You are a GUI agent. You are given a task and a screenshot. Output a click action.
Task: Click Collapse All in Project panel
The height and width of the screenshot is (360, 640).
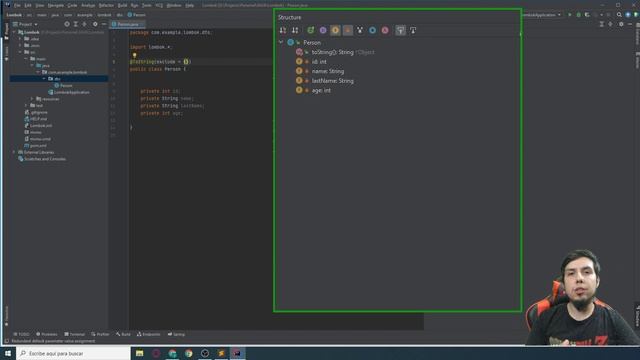tap(84, 24)
